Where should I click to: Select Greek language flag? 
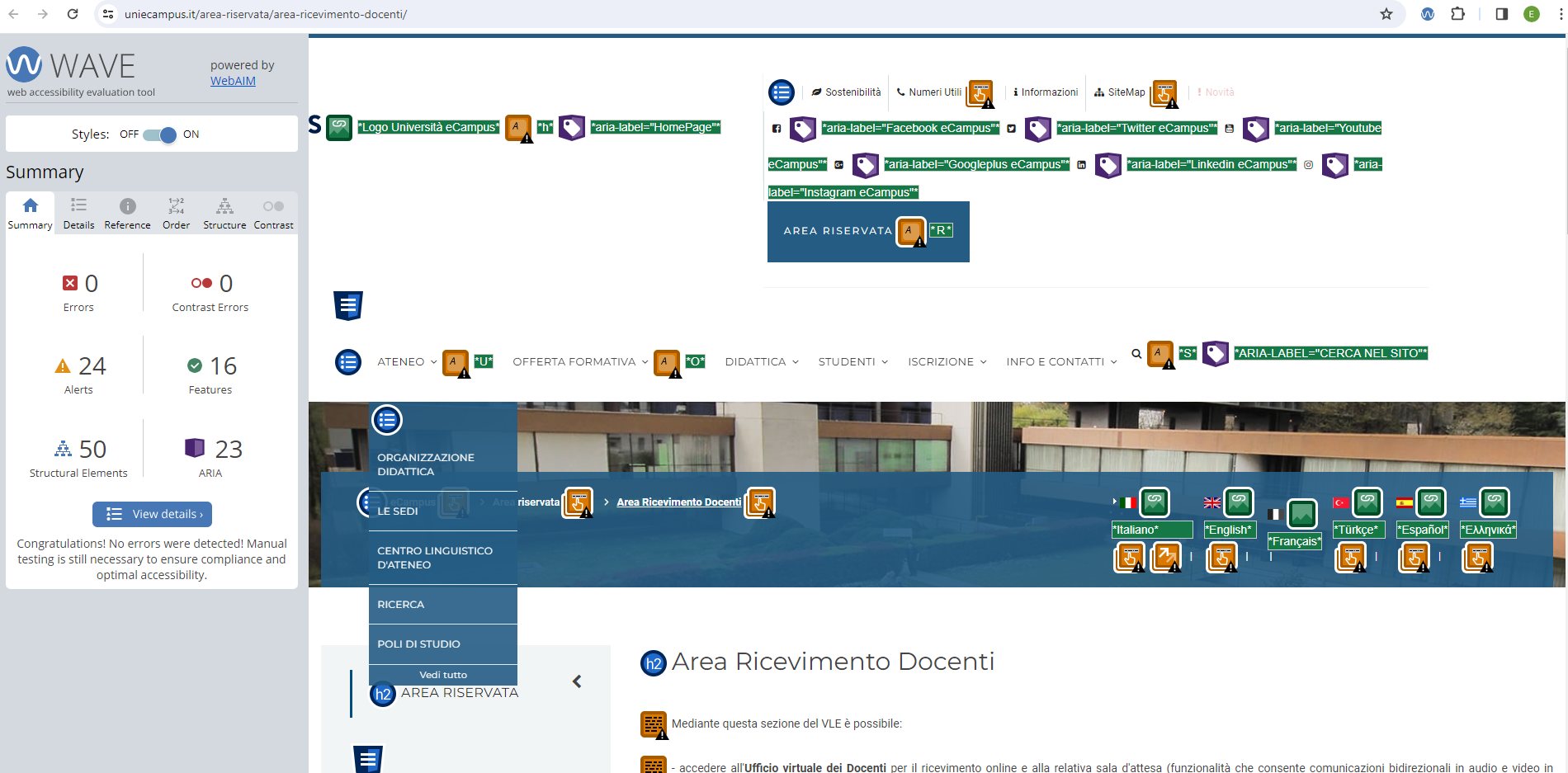point(1468,502)
